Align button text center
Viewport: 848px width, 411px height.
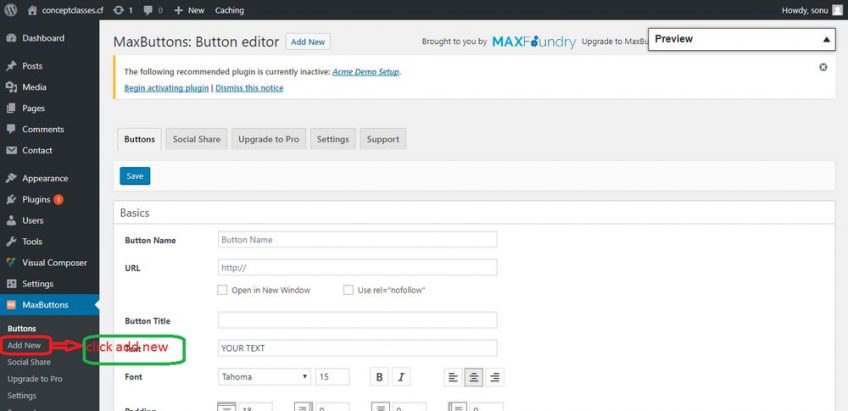tap(474, 377)
